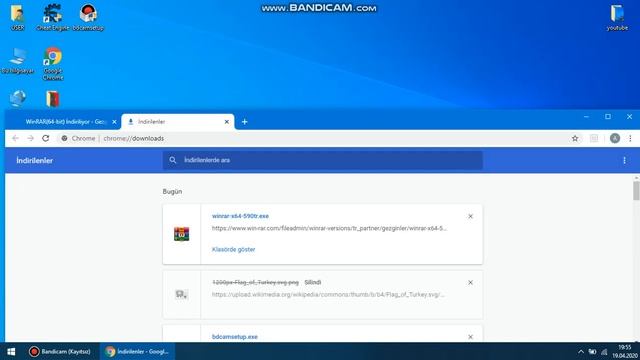Click the downloads page scrollbar thumb
This screenshot has height=360, width=640.
pyautogui.click(x=636, y=191)
